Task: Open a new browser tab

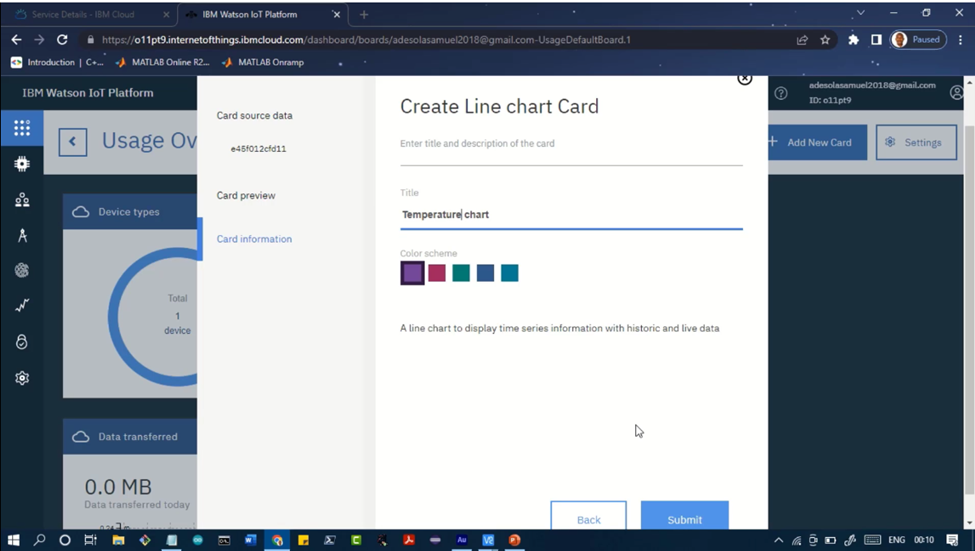Action: [364, 14]
